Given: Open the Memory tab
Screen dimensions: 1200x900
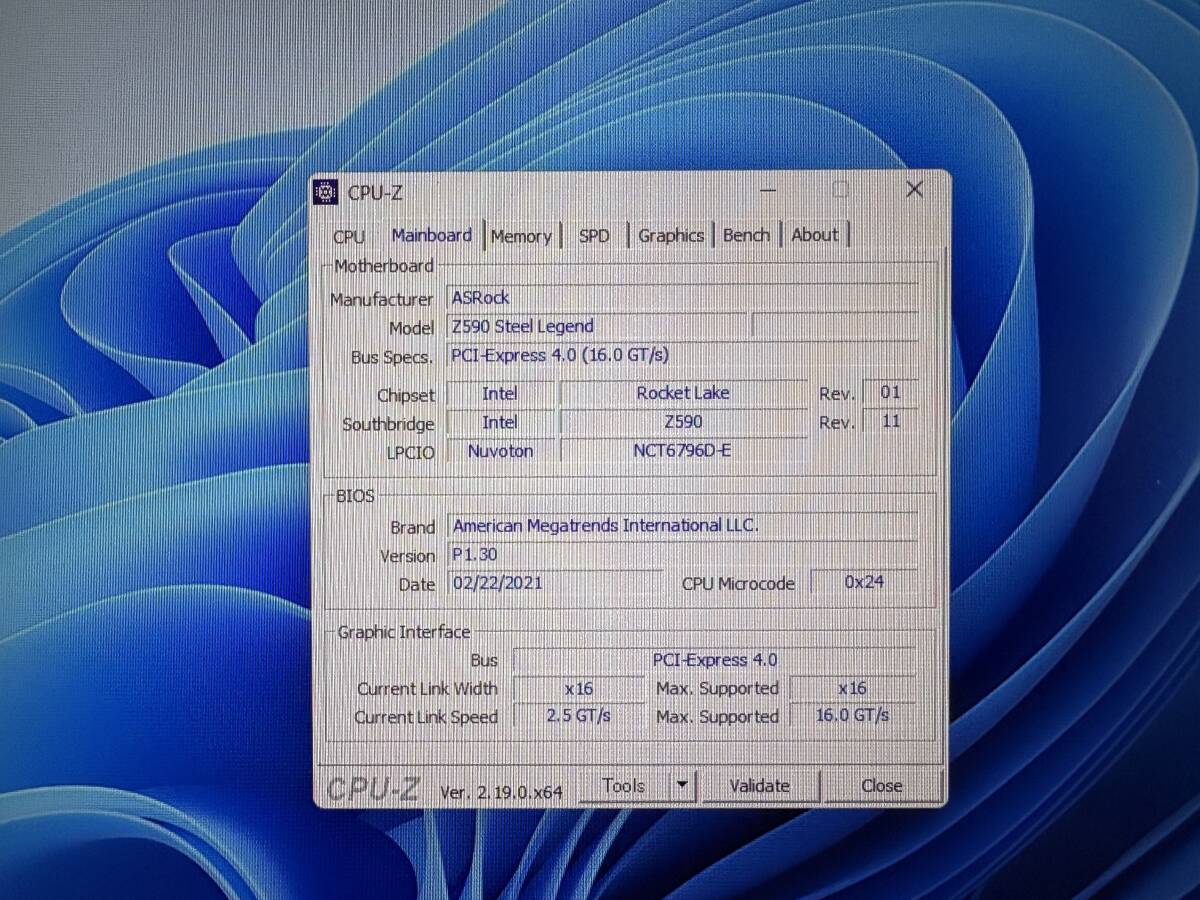Looking at the screenshot, I should pos(521,236).
